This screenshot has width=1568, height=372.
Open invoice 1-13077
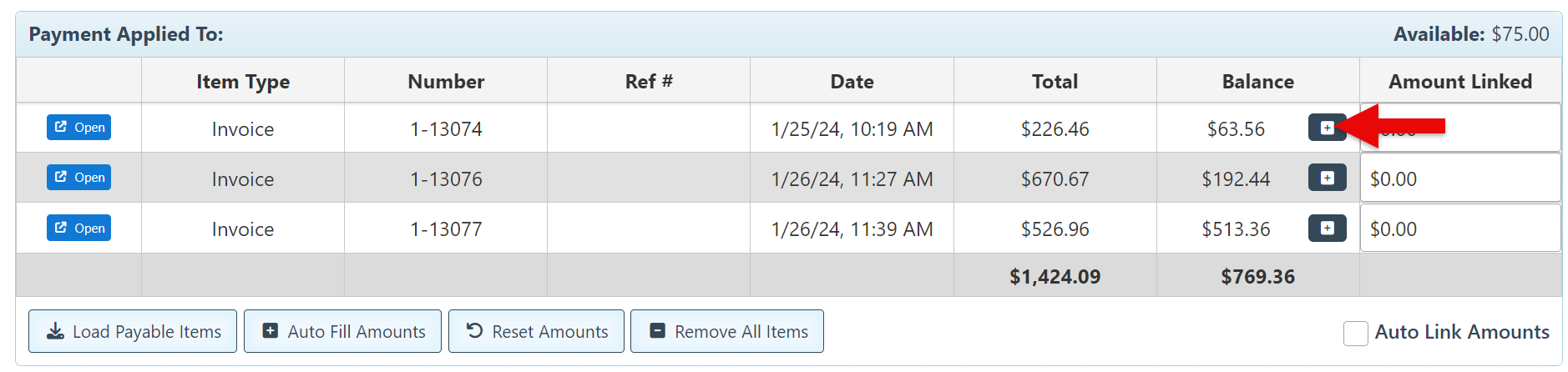tap(79, 228)
